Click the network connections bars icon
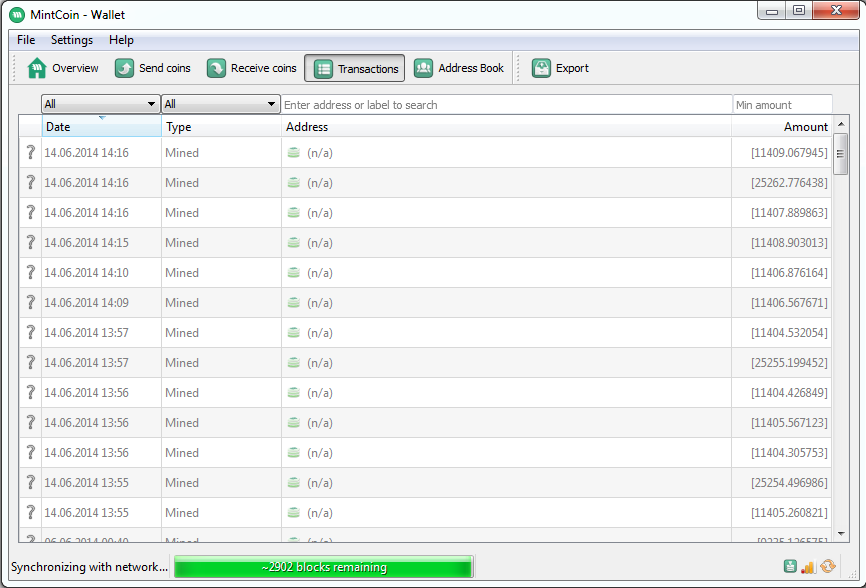Image resolution: width=866 pixels, height=588 pixels. coord(808,566)
